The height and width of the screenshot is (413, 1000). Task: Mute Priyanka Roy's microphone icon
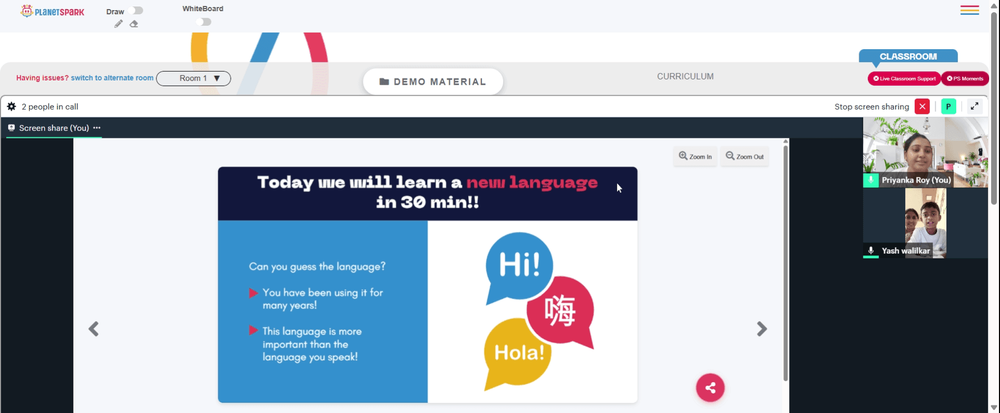871,180
